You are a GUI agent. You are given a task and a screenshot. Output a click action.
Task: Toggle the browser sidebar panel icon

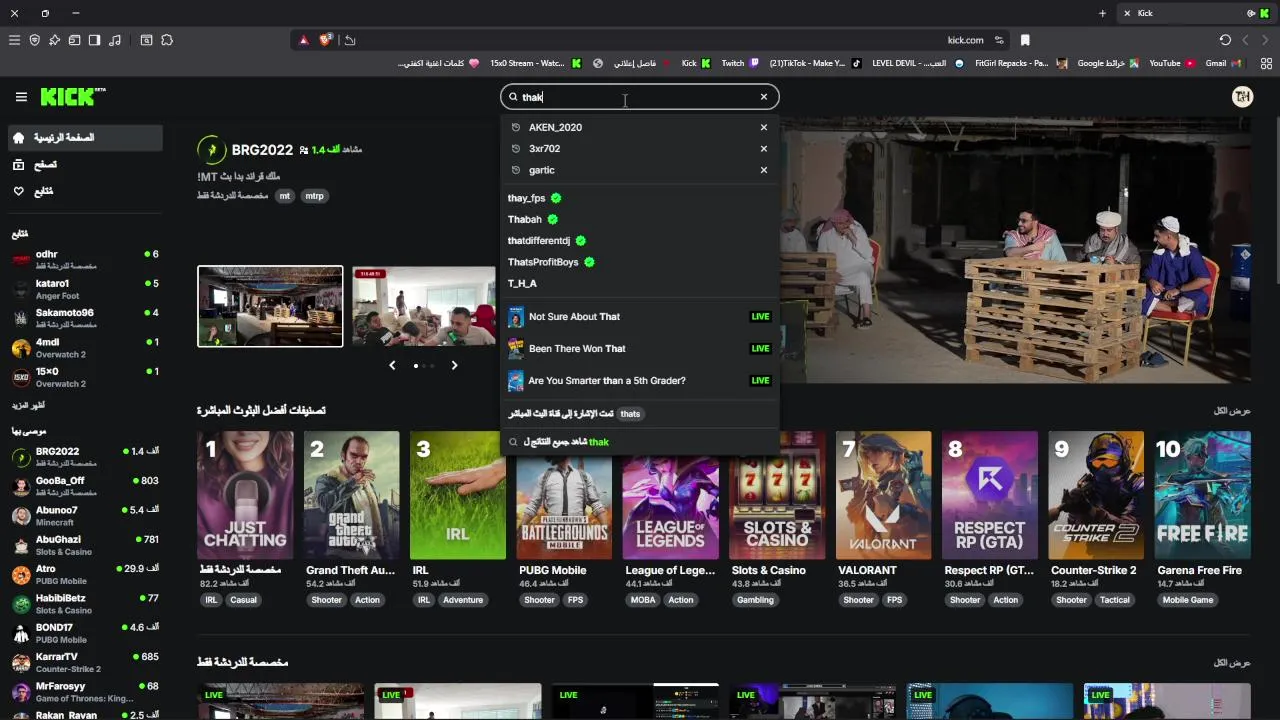click(x=94, y=40)
